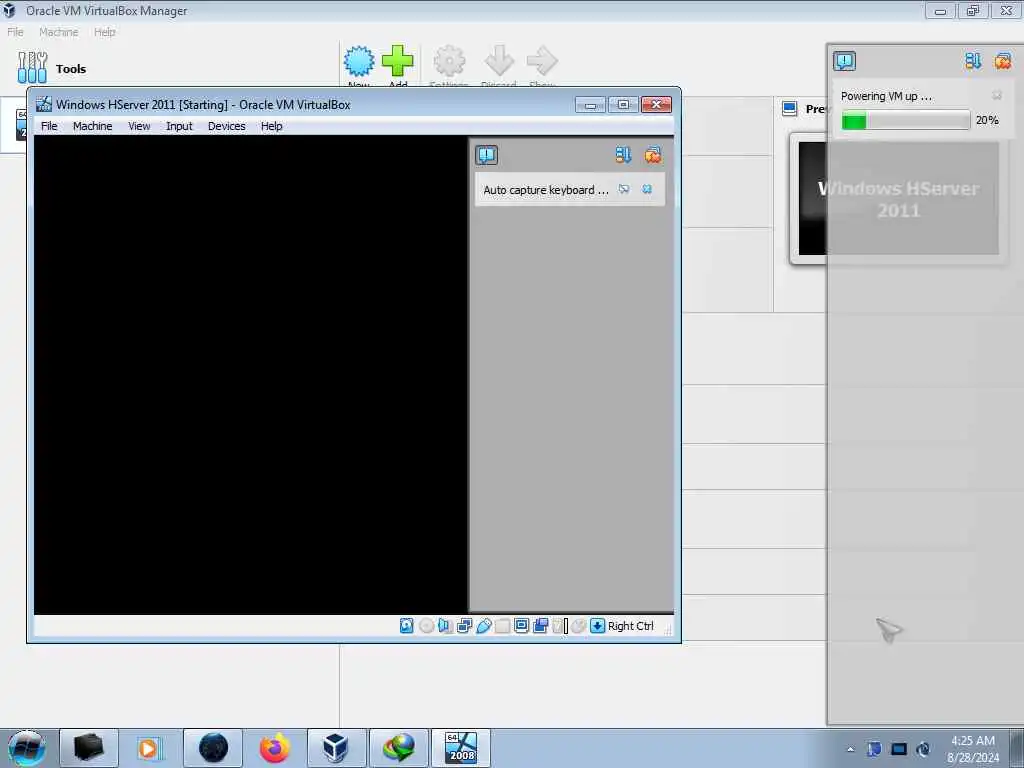
Task: Click the black box taskbar icon
Action: [89, 748]
